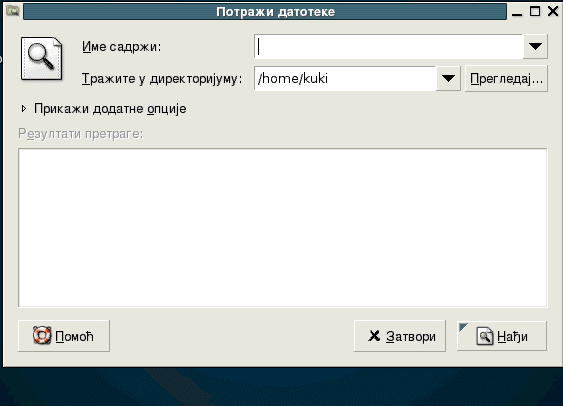
Task: Open the Име садржи history dropdown arrow
Action: 535,46
